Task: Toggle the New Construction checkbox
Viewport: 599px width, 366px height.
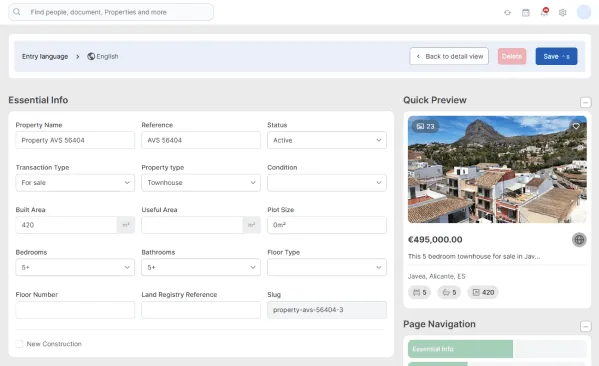Action: point(19,344)
